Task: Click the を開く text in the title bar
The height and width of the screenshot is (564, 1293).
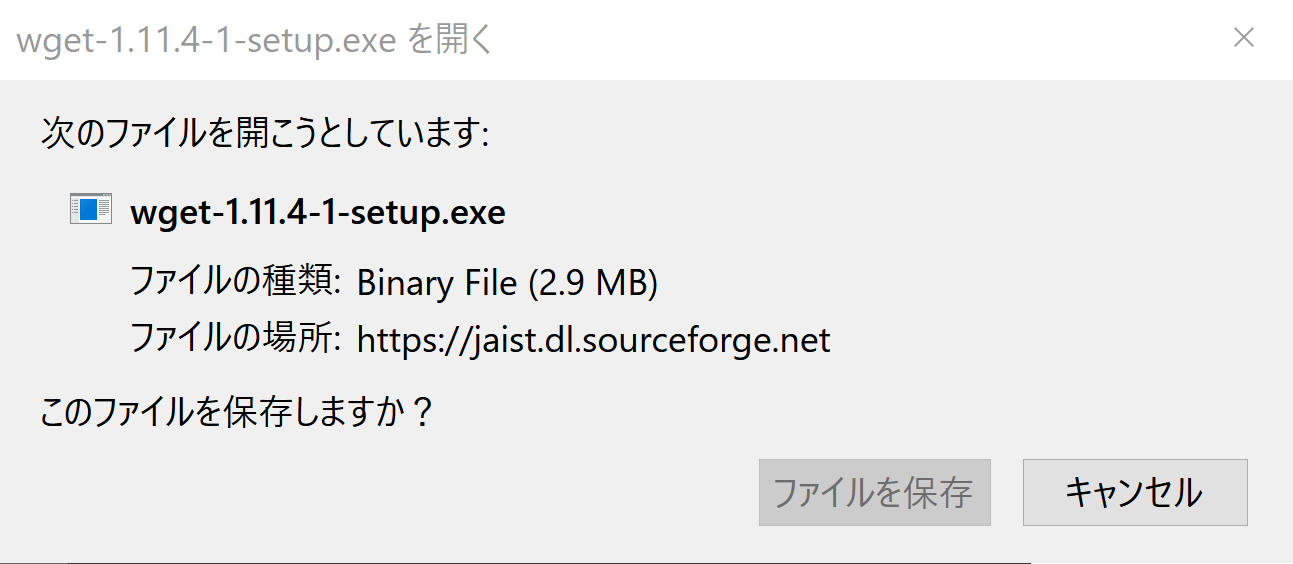Action: pyautogui.click(x=451, y=40)
